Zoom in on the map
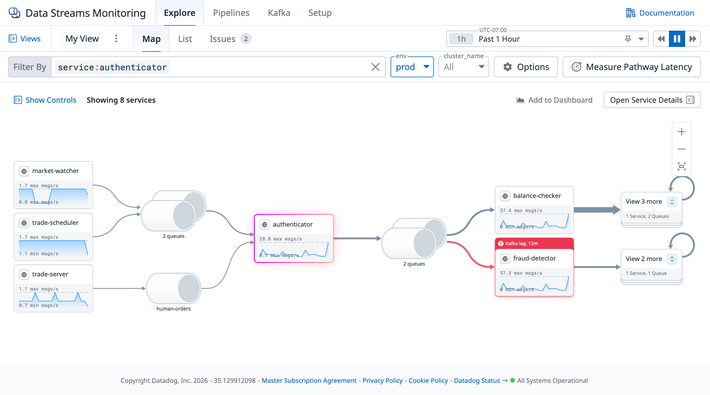This screenshot has height=395, width=710. 681,132
